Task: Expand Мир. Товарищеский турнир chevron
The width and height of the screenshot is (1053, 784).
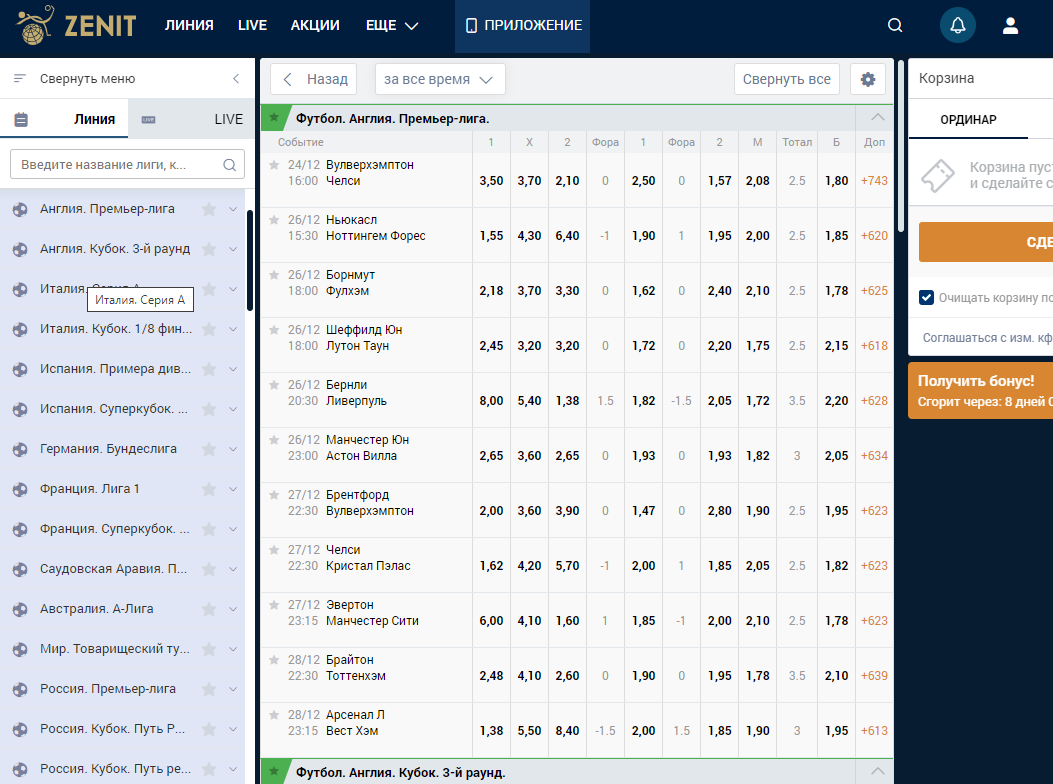Action: [x=233, y=649]
